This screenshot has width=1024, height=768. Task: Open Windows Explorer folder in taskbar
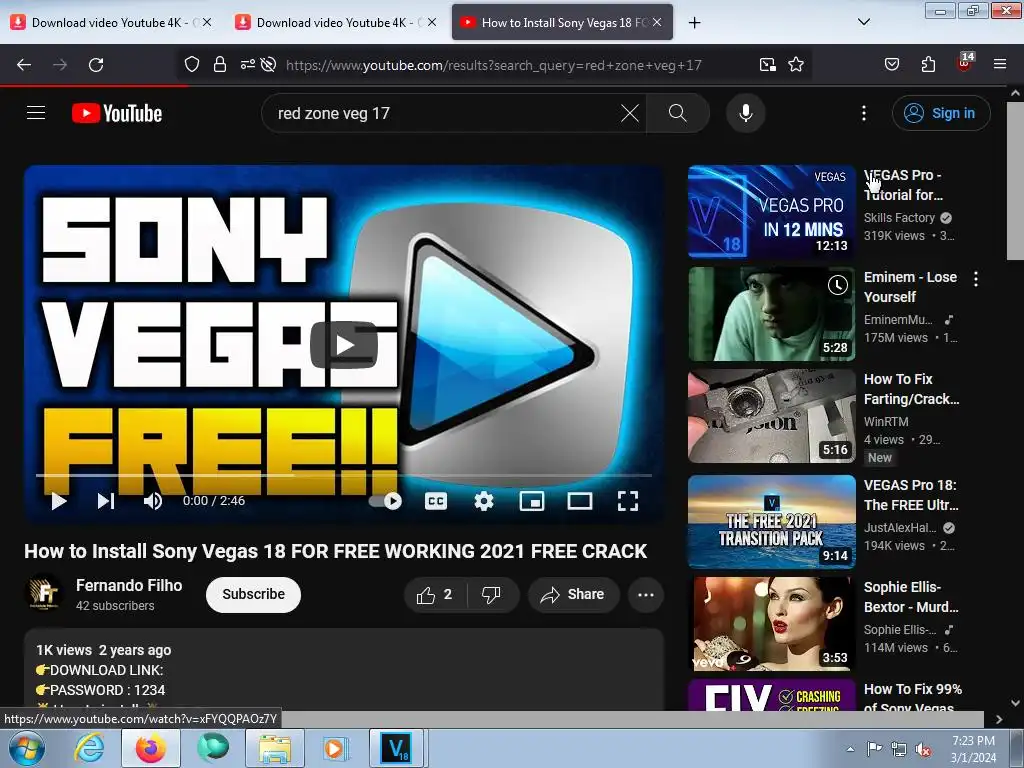click(x=275, y=748)
